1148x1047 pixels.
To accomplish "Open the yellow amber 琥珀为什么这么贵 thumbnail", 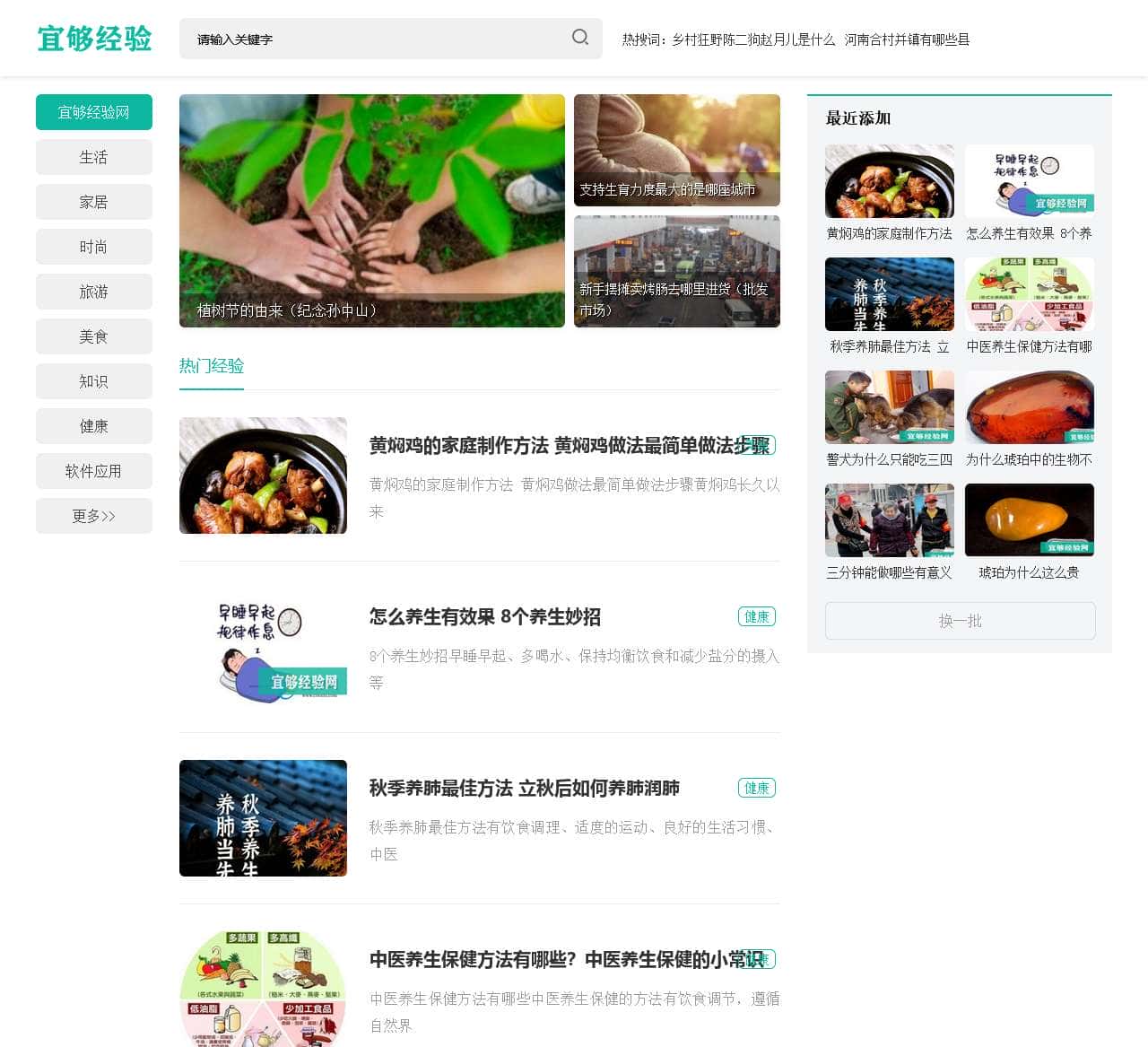I will tap(1030, 520).
